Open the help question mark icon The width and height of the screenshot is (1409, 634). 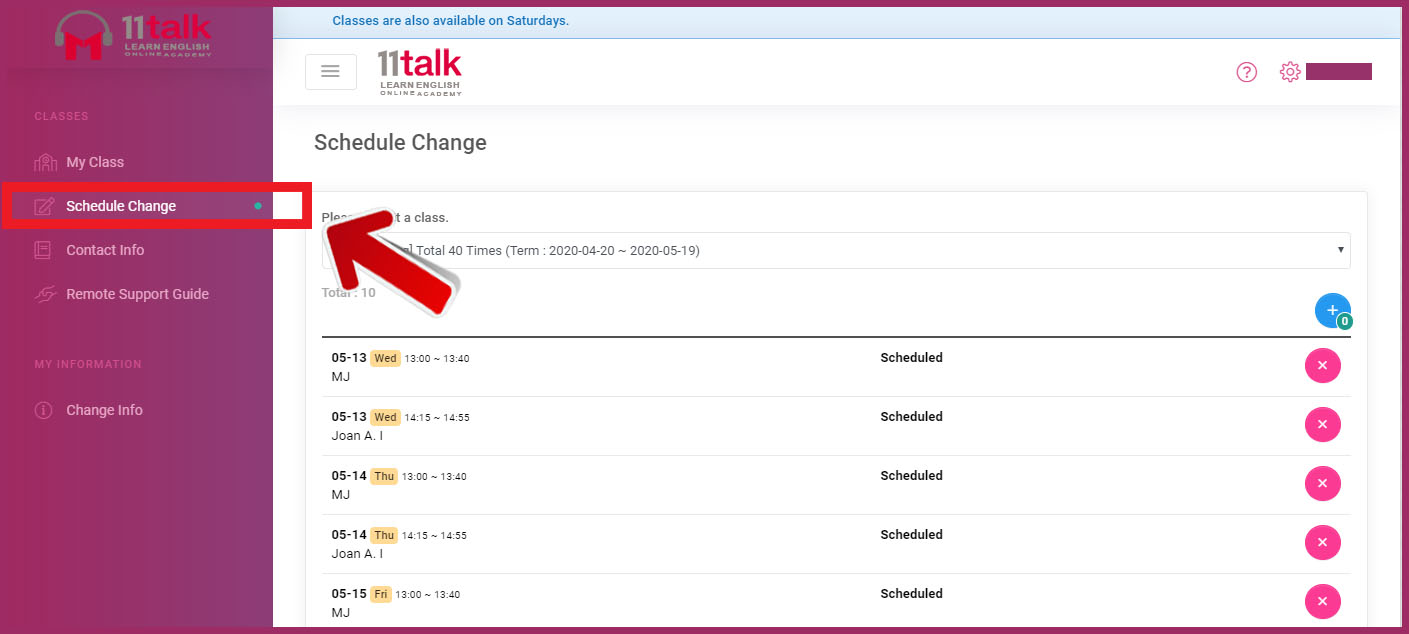(x=1246, y=72)
